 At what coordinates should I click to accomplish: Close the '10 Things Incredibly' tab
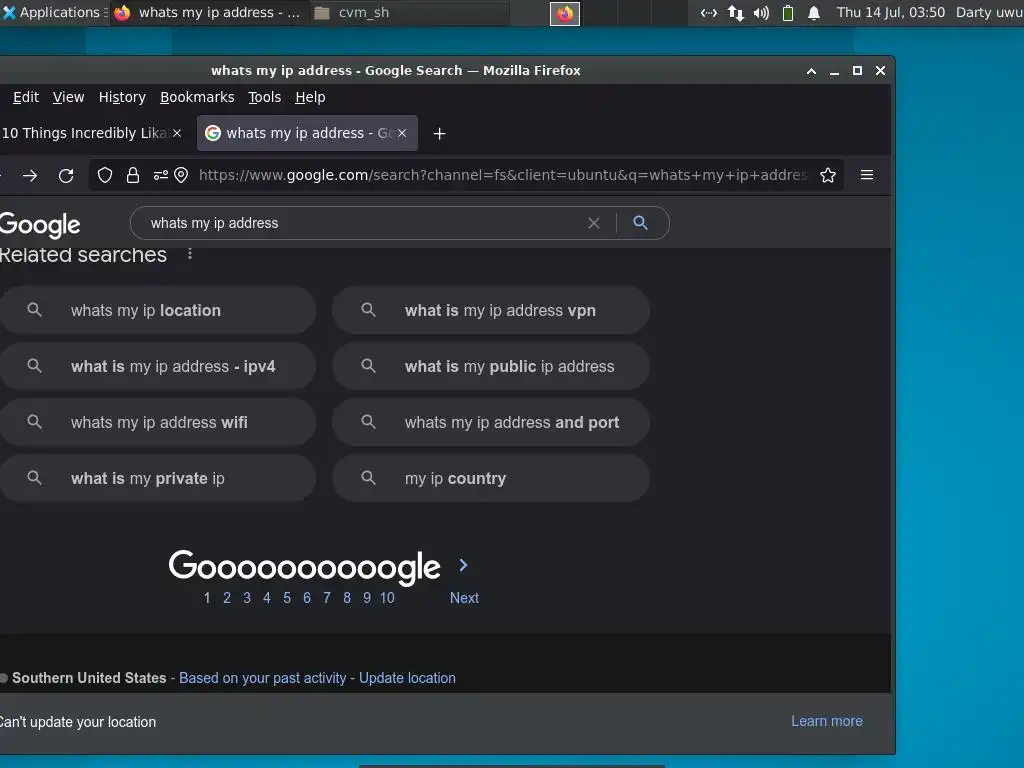[x=177, y=133]
